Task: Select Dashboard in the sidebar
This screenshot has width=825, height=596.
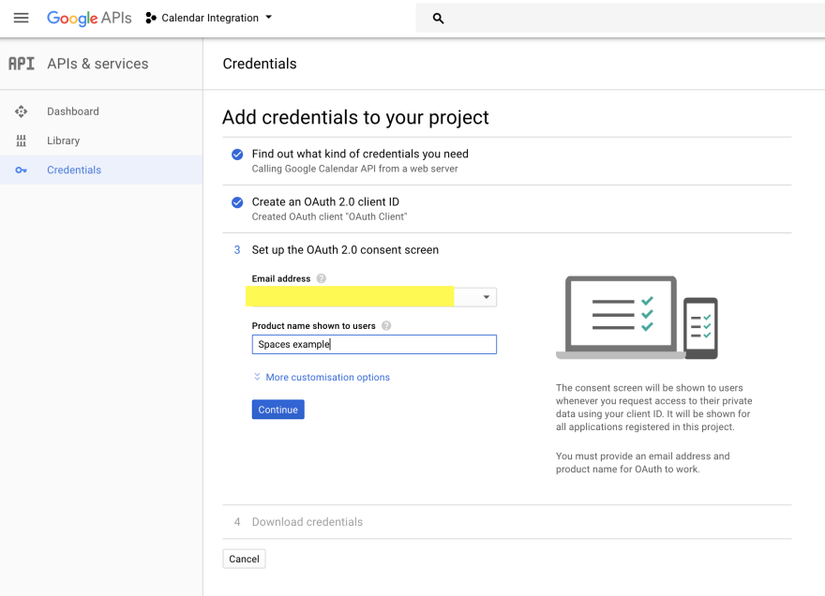Action: (73, 111)
